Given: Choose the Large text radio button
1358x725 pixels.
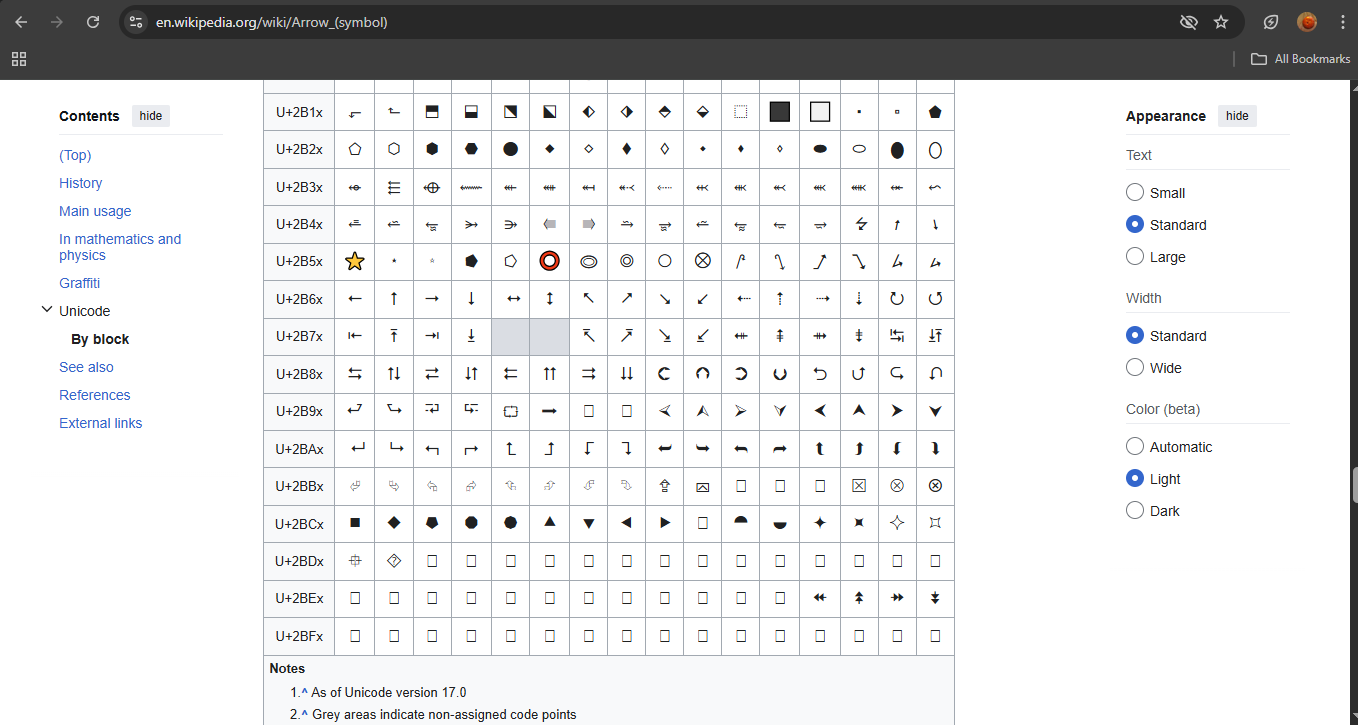Looking at the screenshot, I should pyautogui.click(x=1135, y=256).
